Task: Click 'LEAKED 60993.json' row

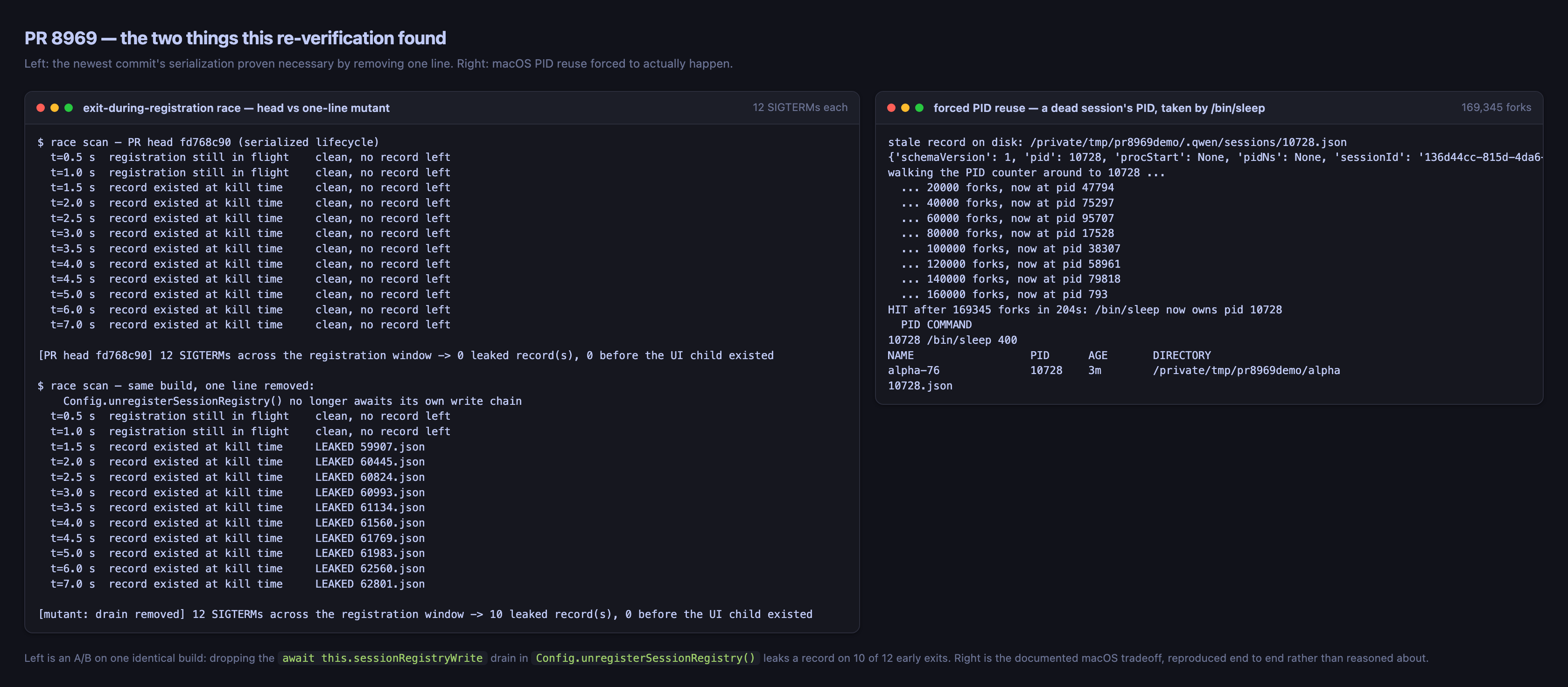Action: [x=238, y=492]
